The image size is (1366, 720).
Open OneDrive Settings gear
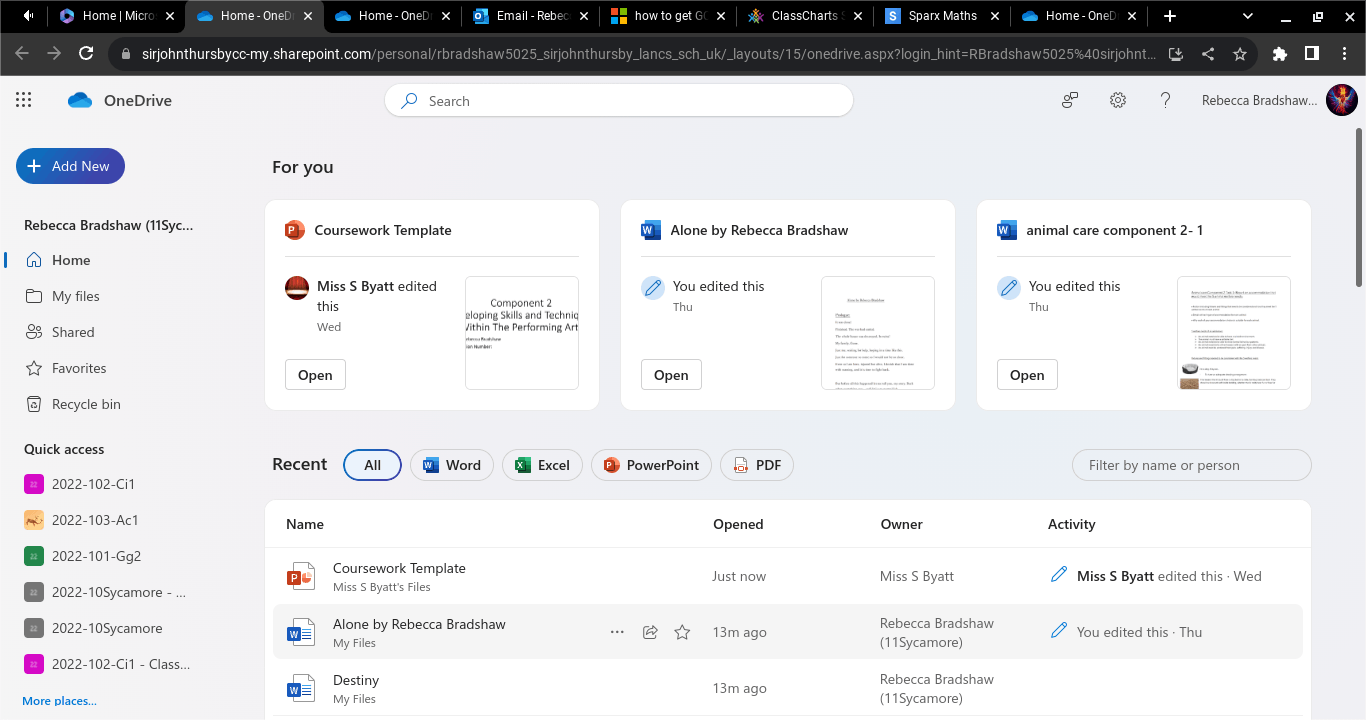click(x=1118, y=100)
